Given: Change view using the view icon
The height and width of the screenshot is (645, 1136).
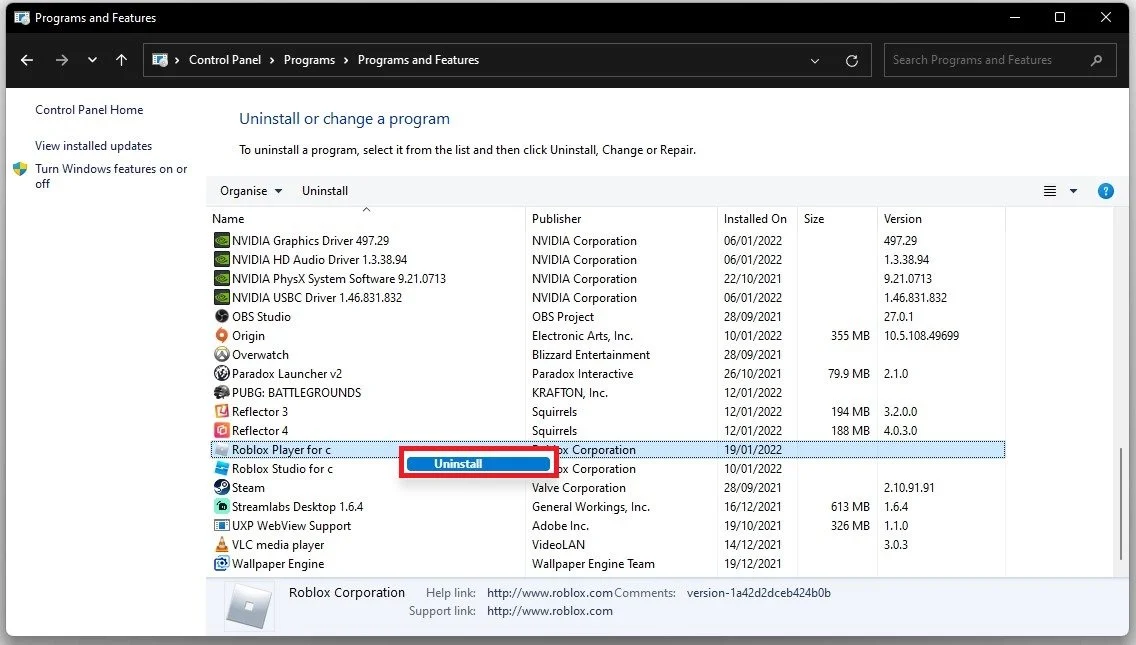Looking at the screenshot, I should pyautogui.click(x=1050, y=191).
